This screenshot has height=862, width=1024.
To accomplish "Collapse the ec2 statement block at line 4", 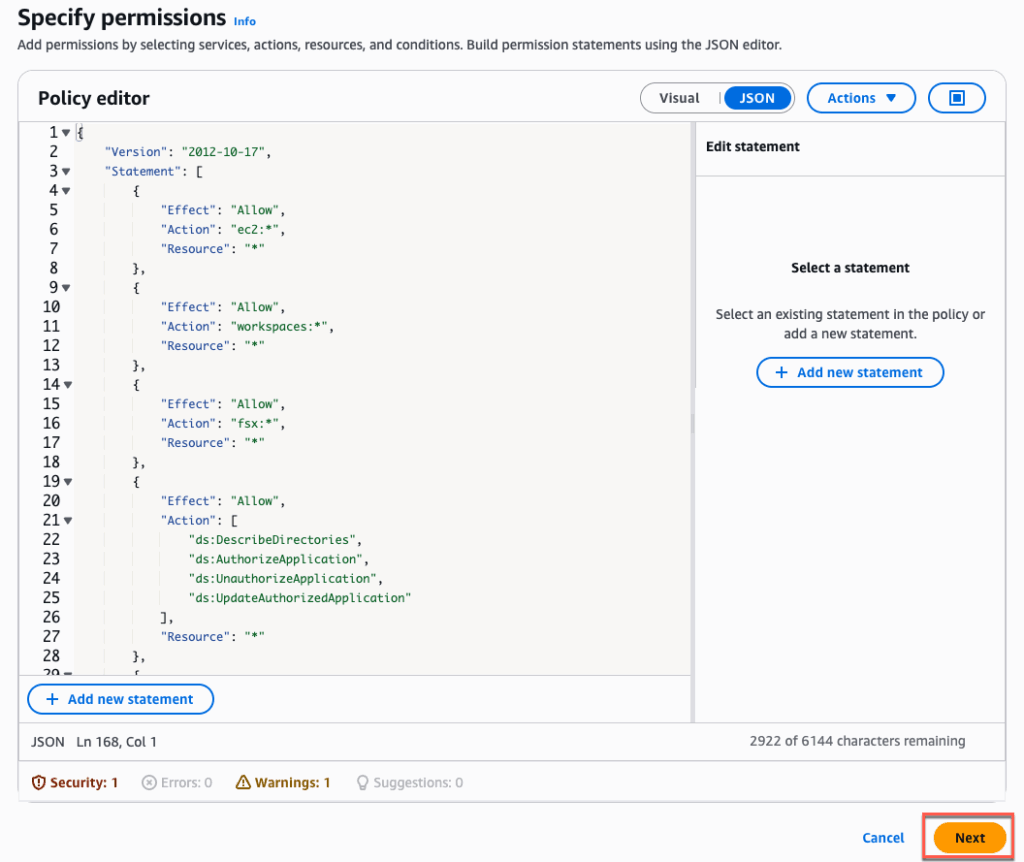I will 66,191.
